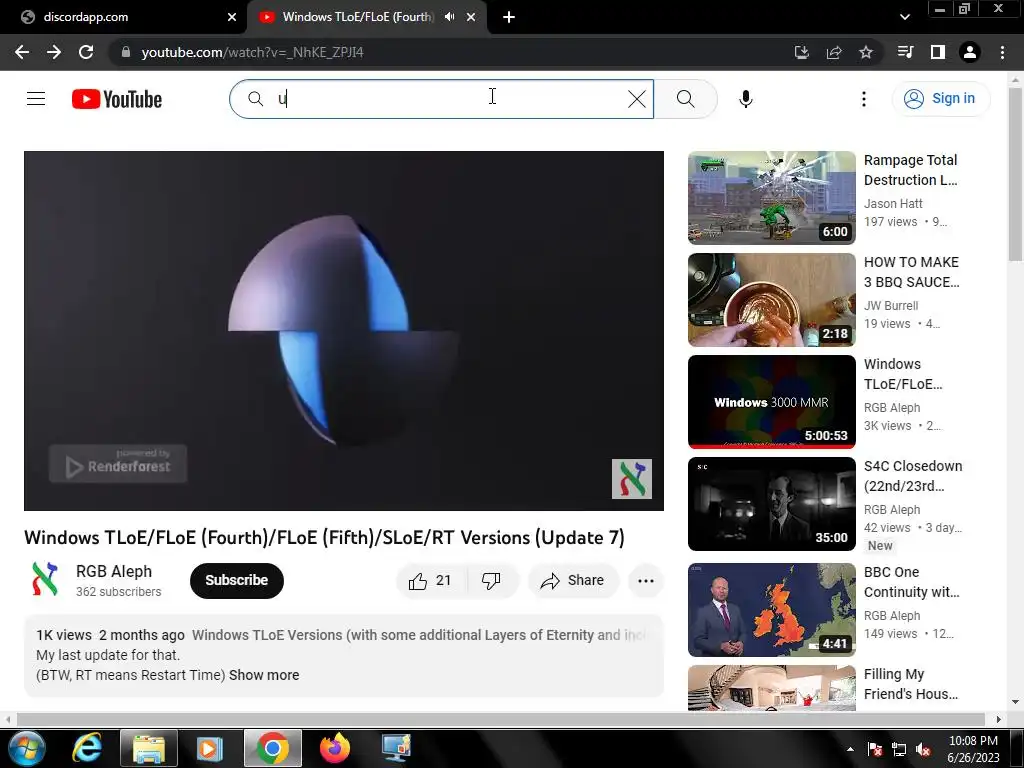
Task: Go back with the browser back arrow
Action: click(x=22, y=52)
